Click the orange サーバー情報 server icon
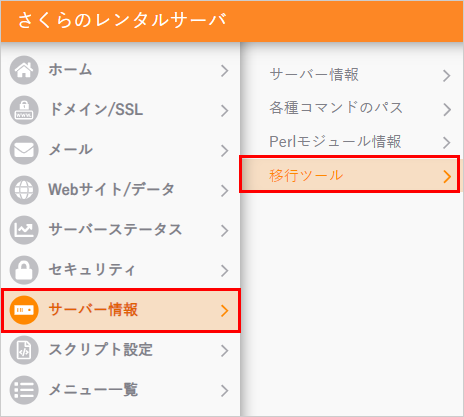 [x=24, y=310]
